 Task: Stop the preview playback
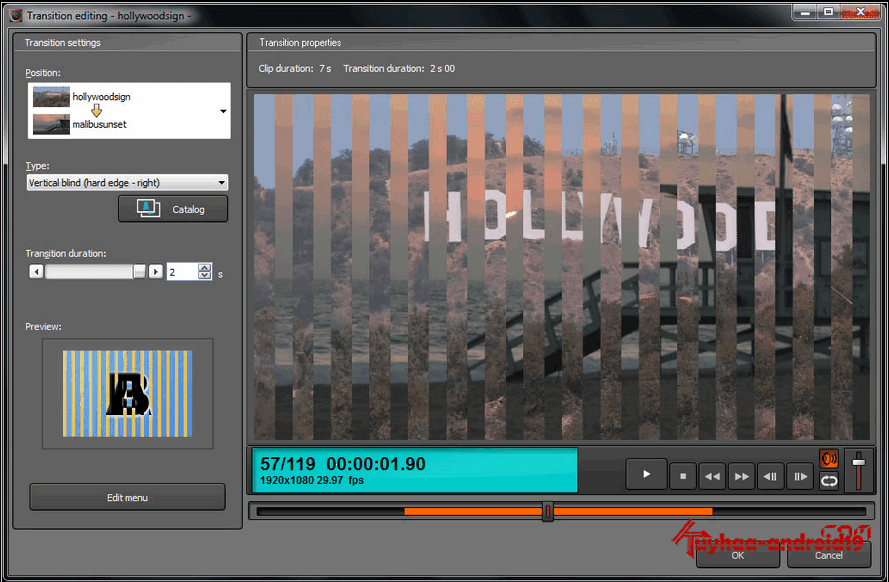pos(683,476)
